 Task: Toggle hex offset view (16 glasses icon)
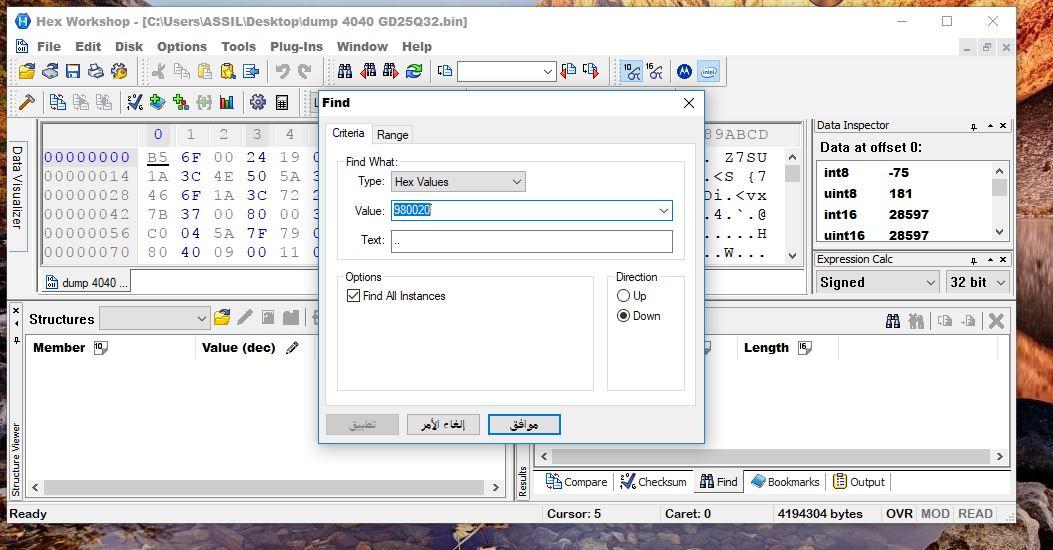coord(654,71)
